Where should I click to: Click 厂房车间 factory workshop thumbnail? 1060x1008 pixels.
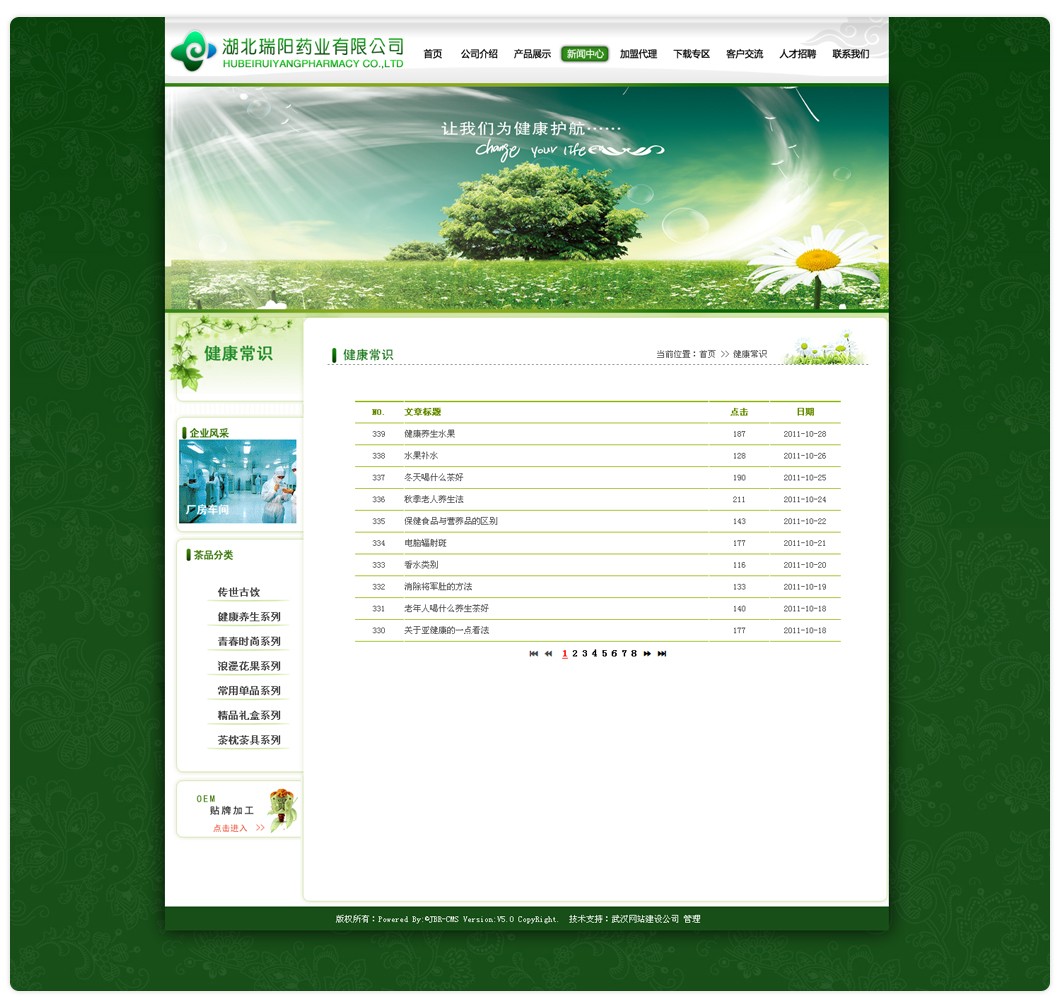[237, 481]
